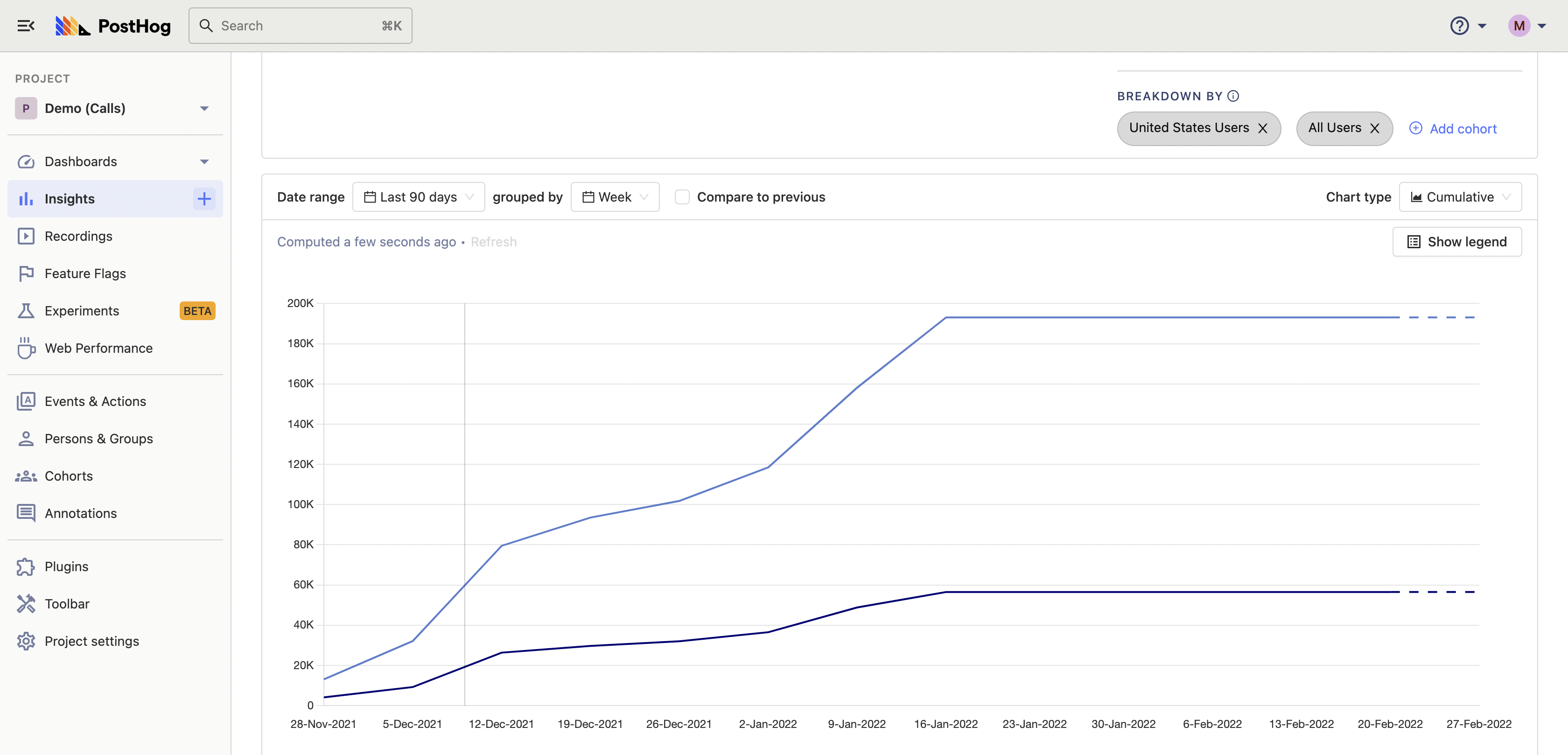Open the Recordings section icon

(x=26, y=236)
